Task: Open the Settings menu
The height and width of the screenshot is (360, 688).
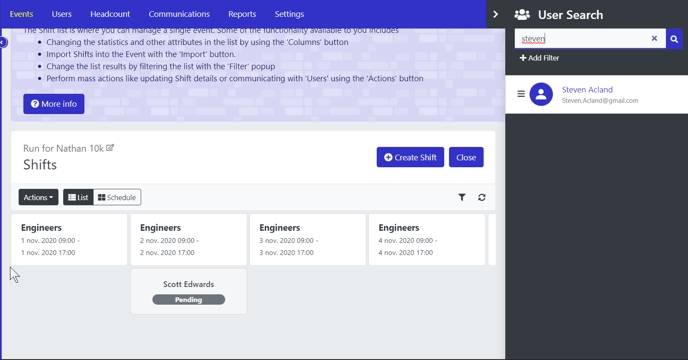Action: point(289,14)
